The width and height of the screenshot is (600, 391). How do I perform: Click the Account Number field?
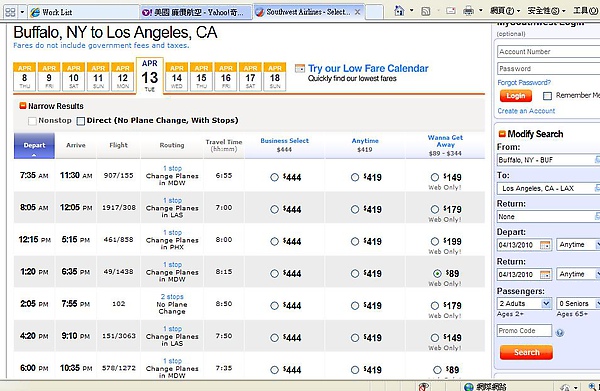click(x=548, y=52)
